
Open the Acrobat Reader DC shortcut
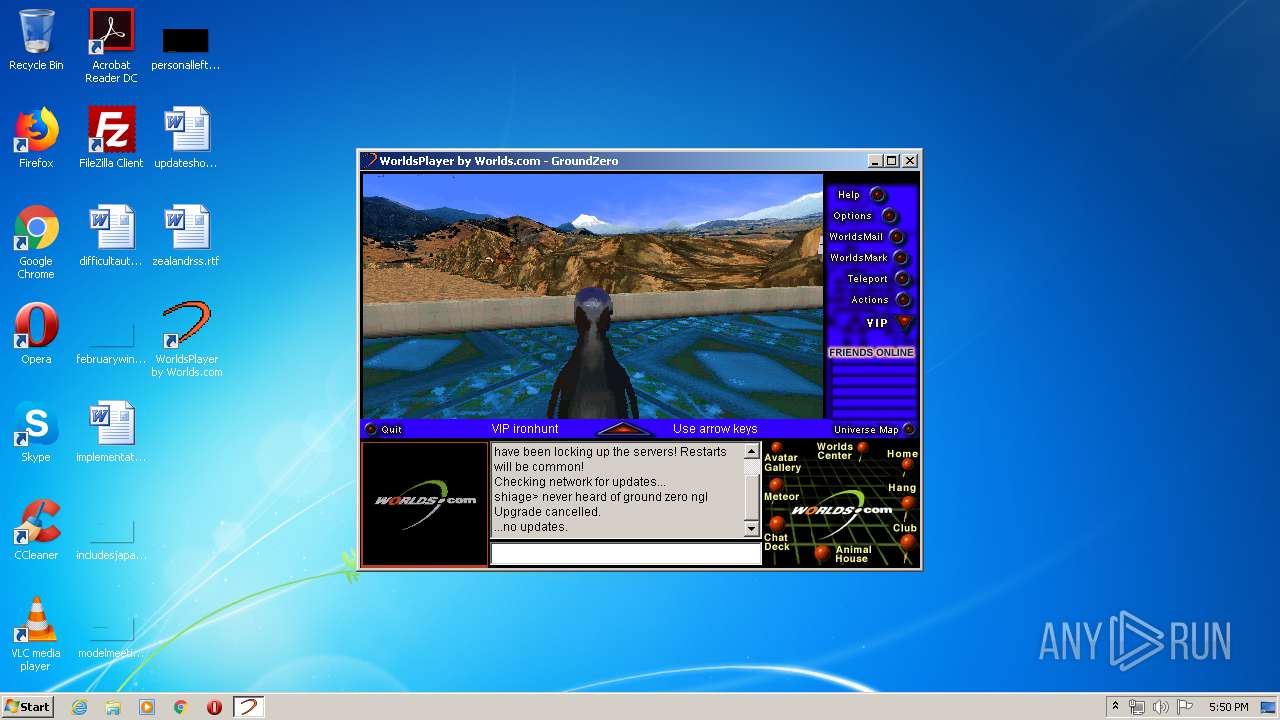tap(111, 46)
